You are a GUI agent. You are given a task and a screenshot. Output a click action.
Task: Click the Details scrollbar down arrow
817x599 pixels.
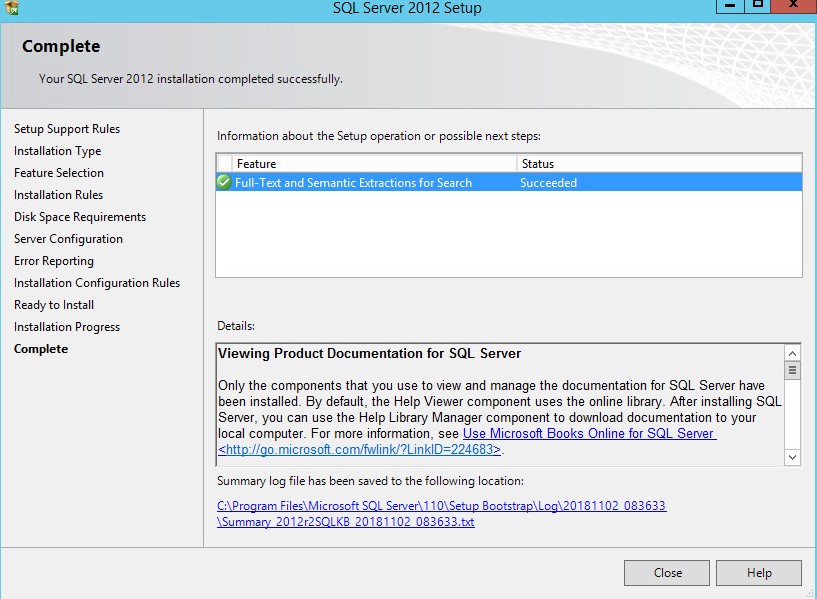pos(793,457)
